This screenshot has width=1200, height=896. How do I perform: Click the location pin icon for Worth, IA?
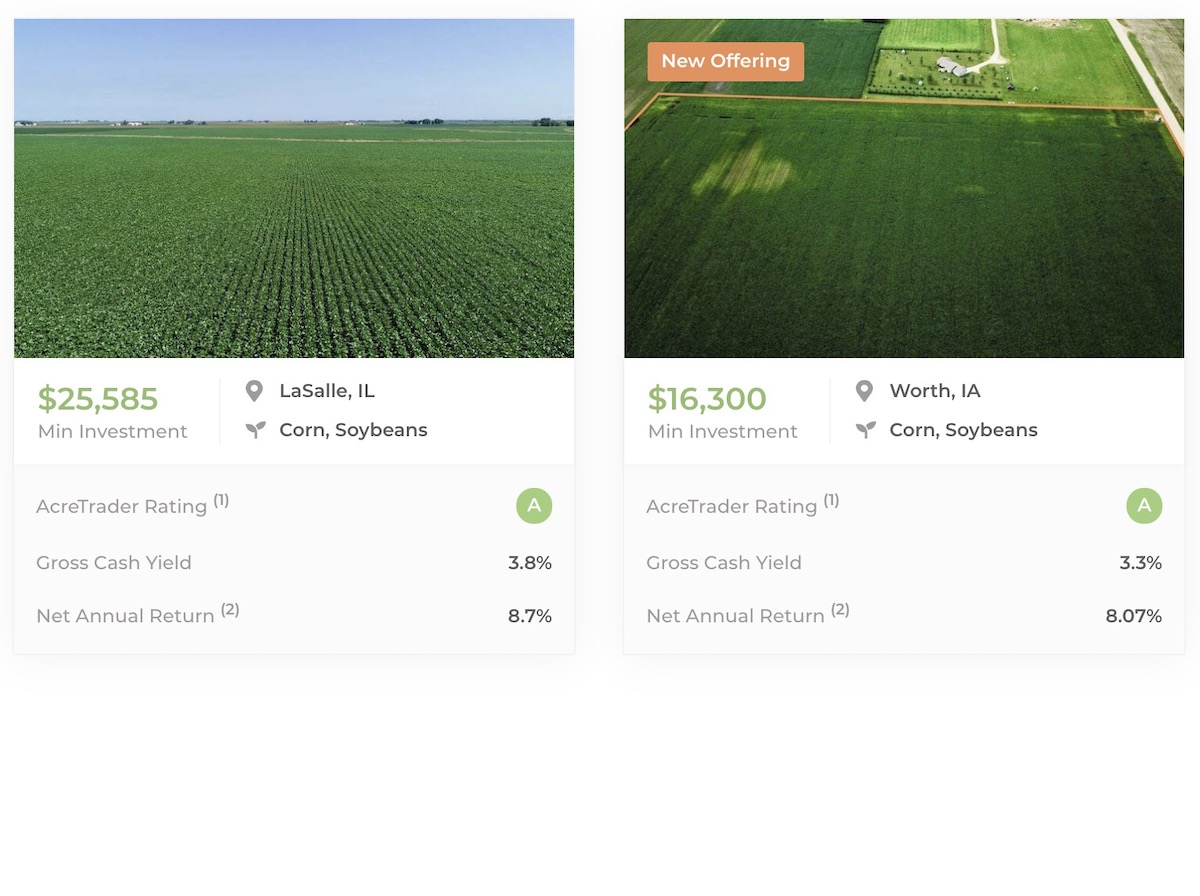click(x=866, y=390)
